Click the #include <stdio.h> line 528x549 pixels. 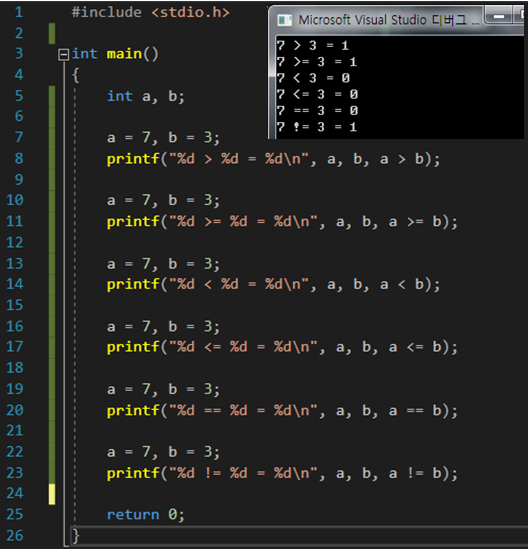click(151, 13)
